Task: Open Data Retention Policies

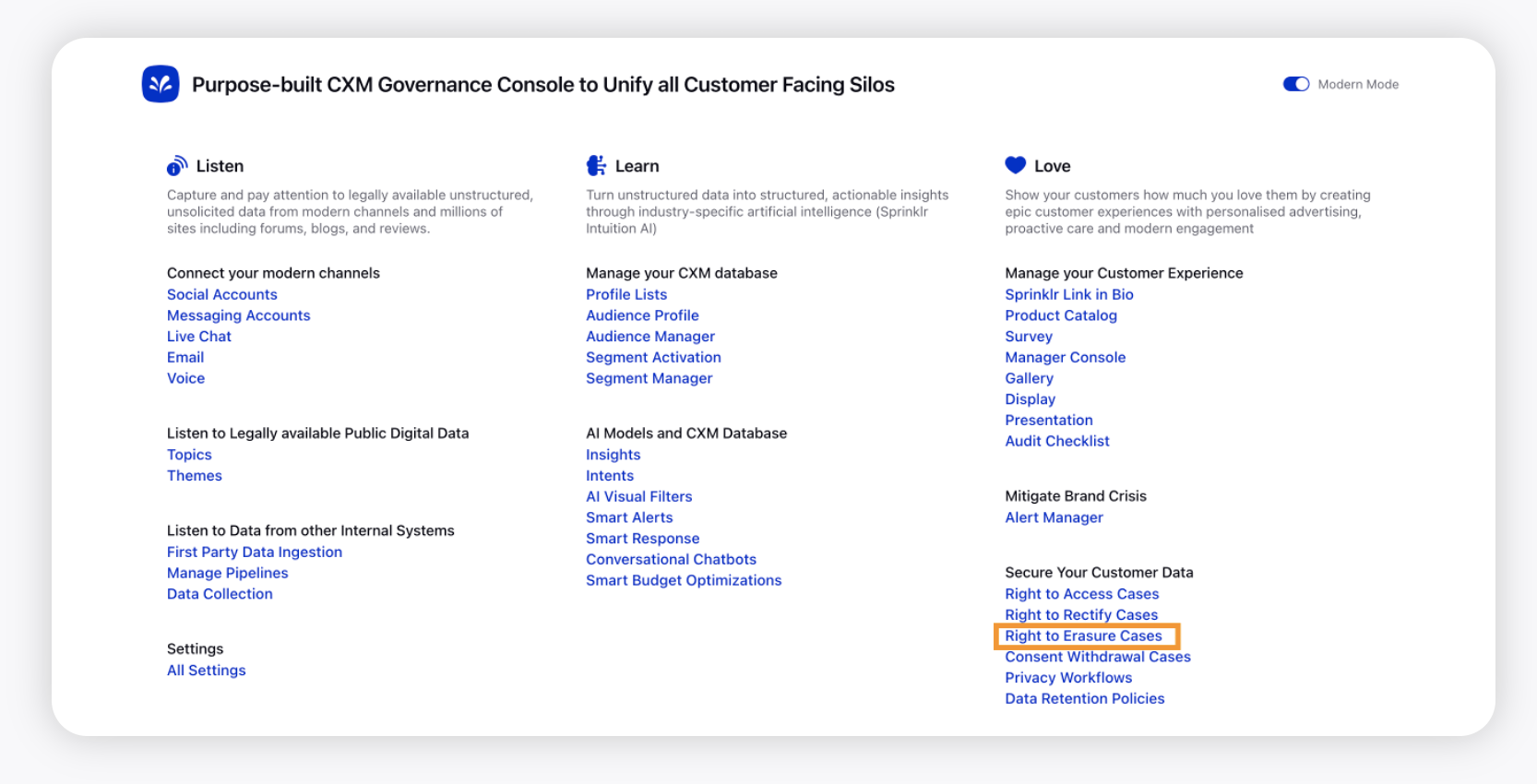Action: click(x=1085, y=699)
